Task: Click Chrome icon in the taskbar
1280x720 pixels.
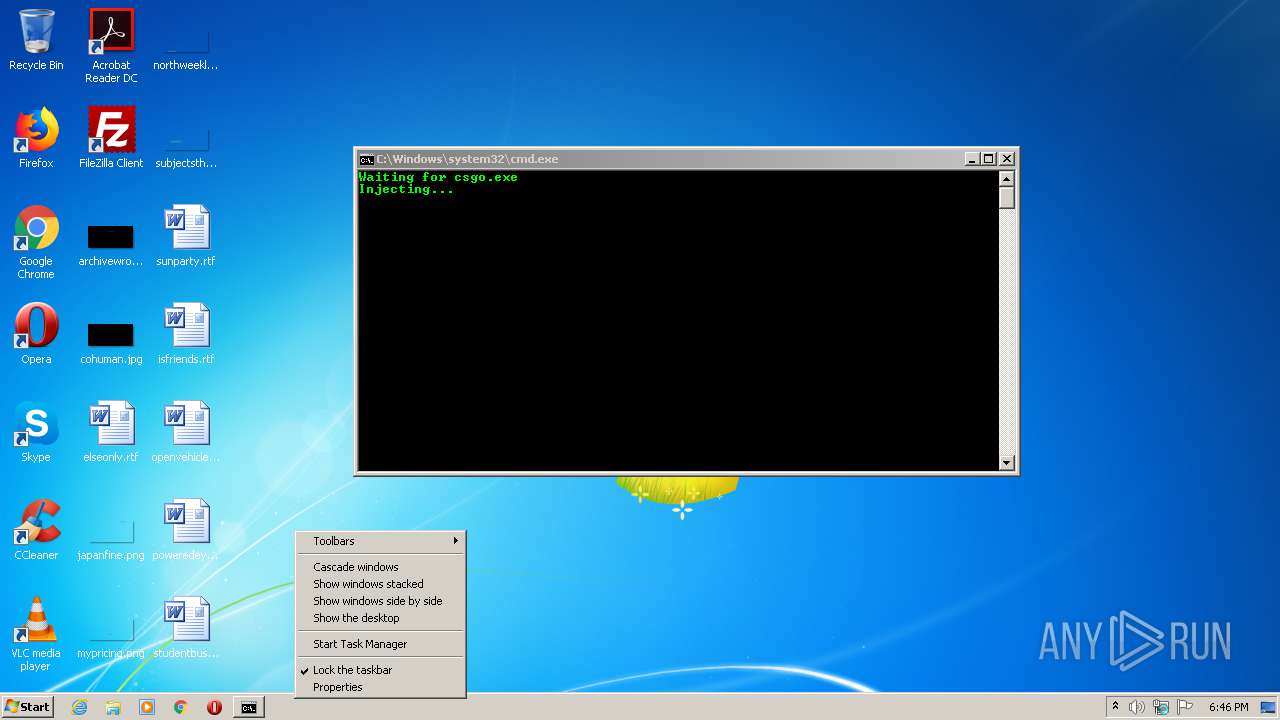Action: pos(181,707)
